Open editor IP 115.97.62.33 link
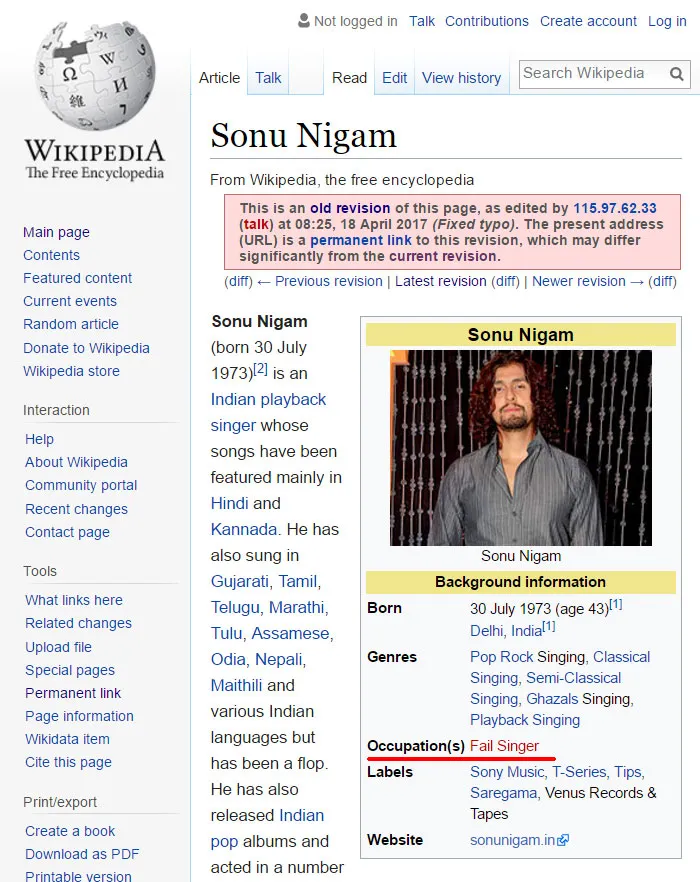 [614, 208]
